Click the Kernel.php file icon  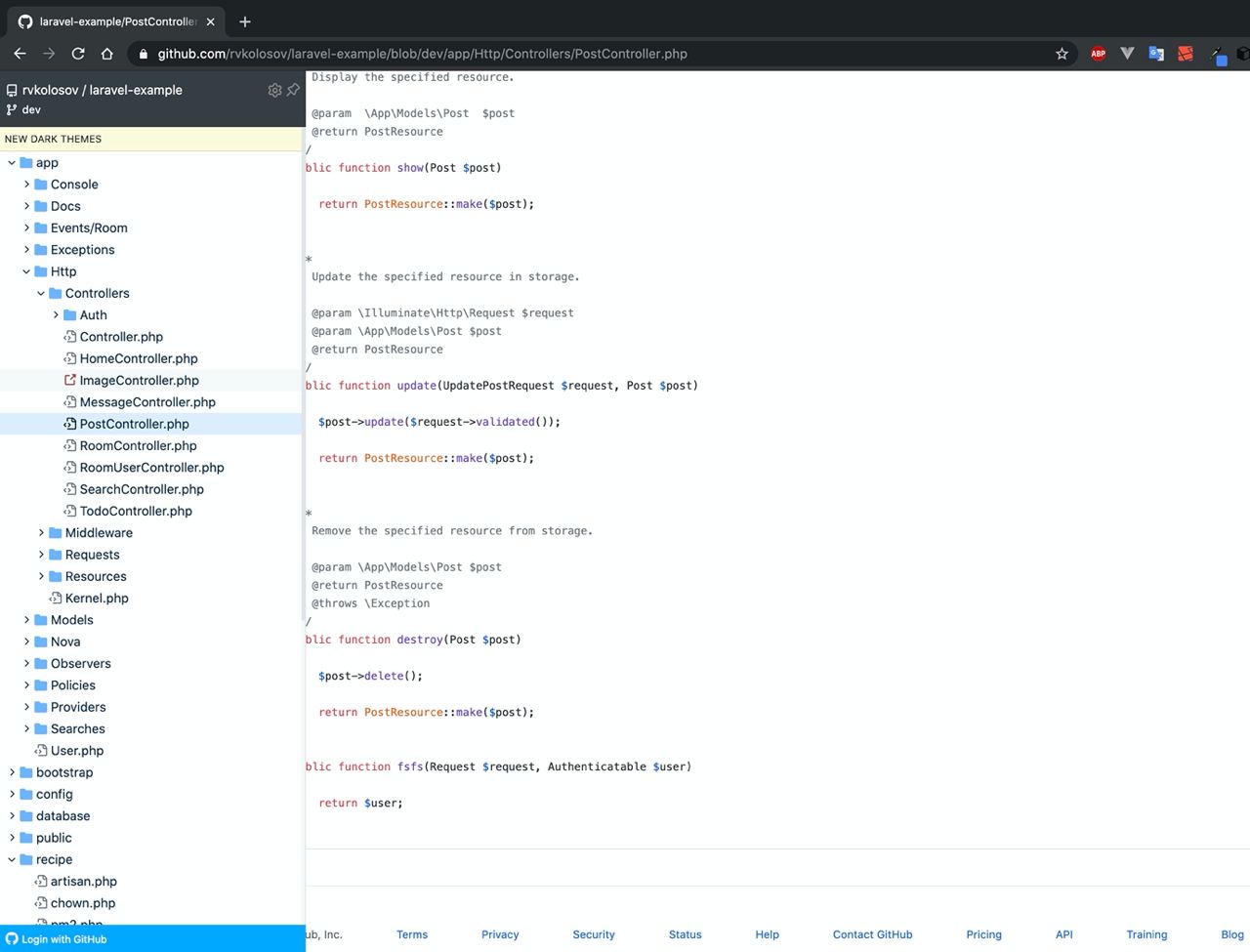[56, 598]
